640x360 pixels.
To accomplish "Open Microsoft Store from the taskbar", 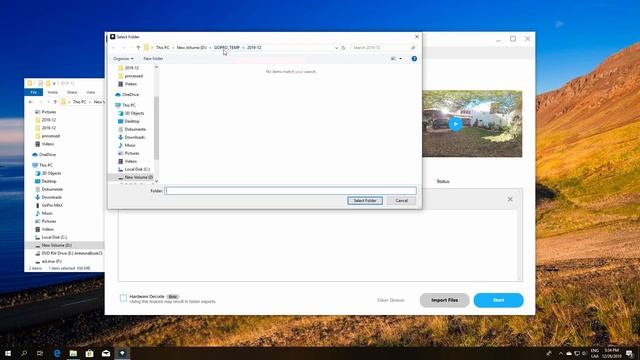I will (x=89, y=353).
